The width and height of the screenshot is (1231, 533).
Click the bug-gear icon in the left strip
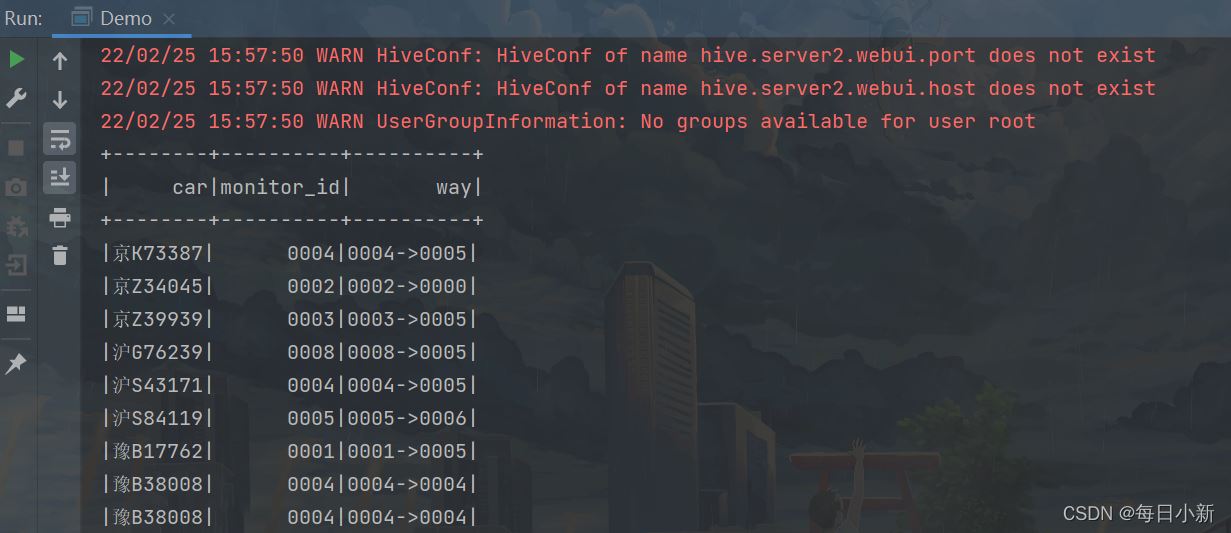16,226
